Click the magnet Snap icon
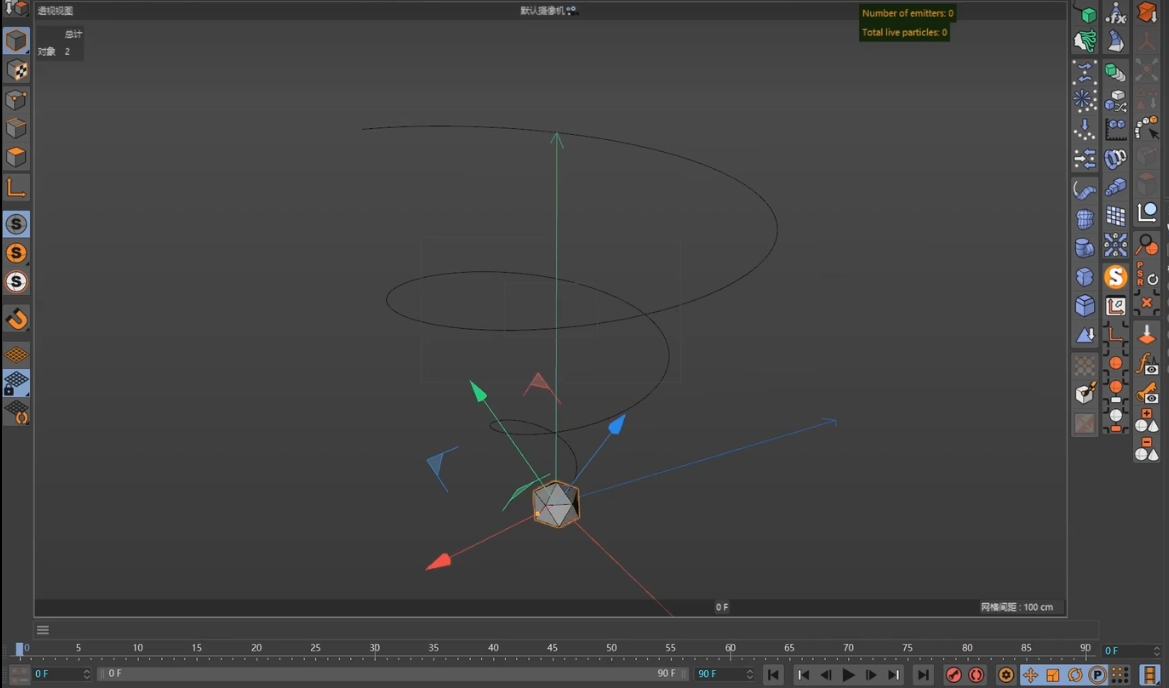 coord(16,320)
